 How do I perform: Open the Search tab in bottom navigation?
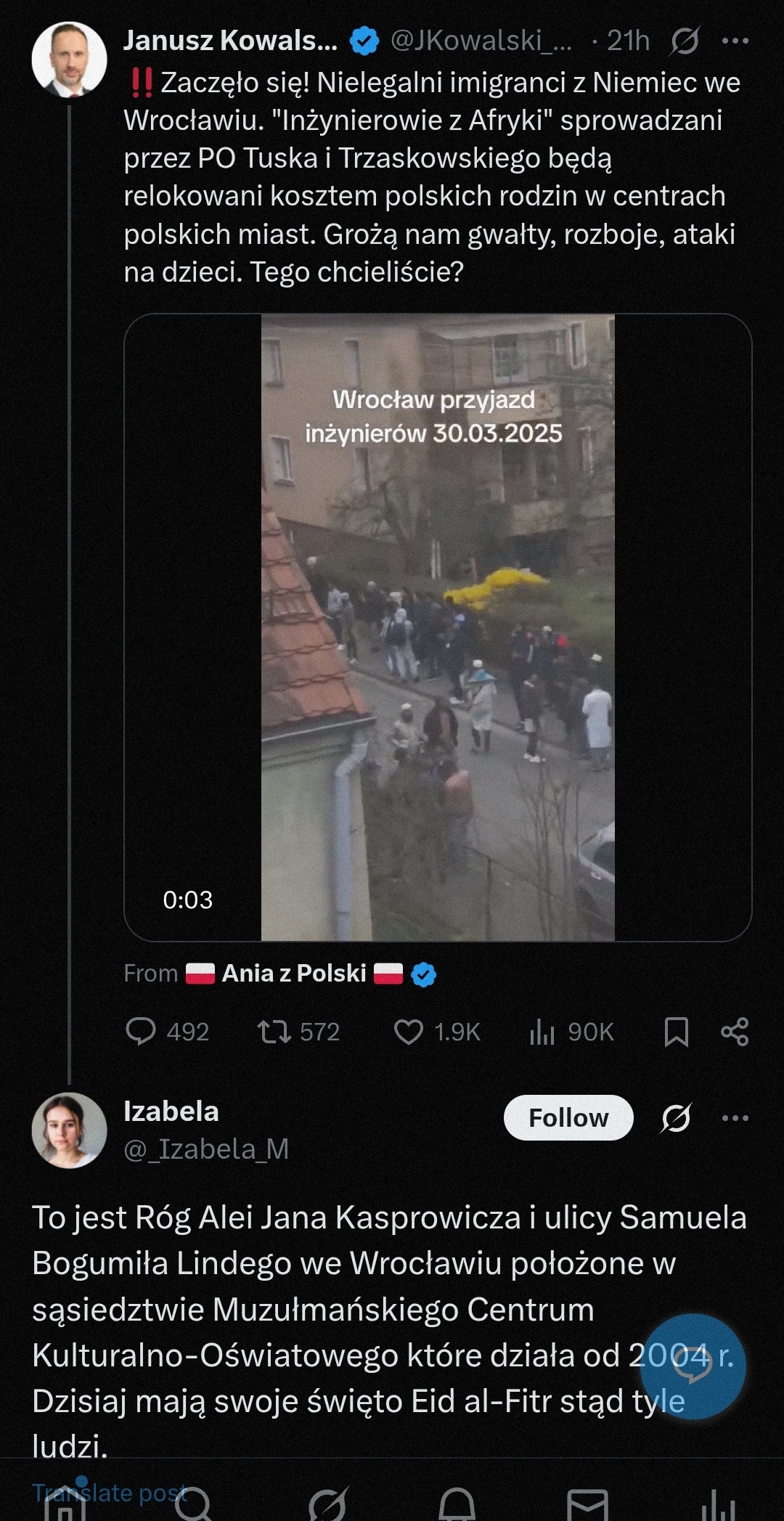193,1505
